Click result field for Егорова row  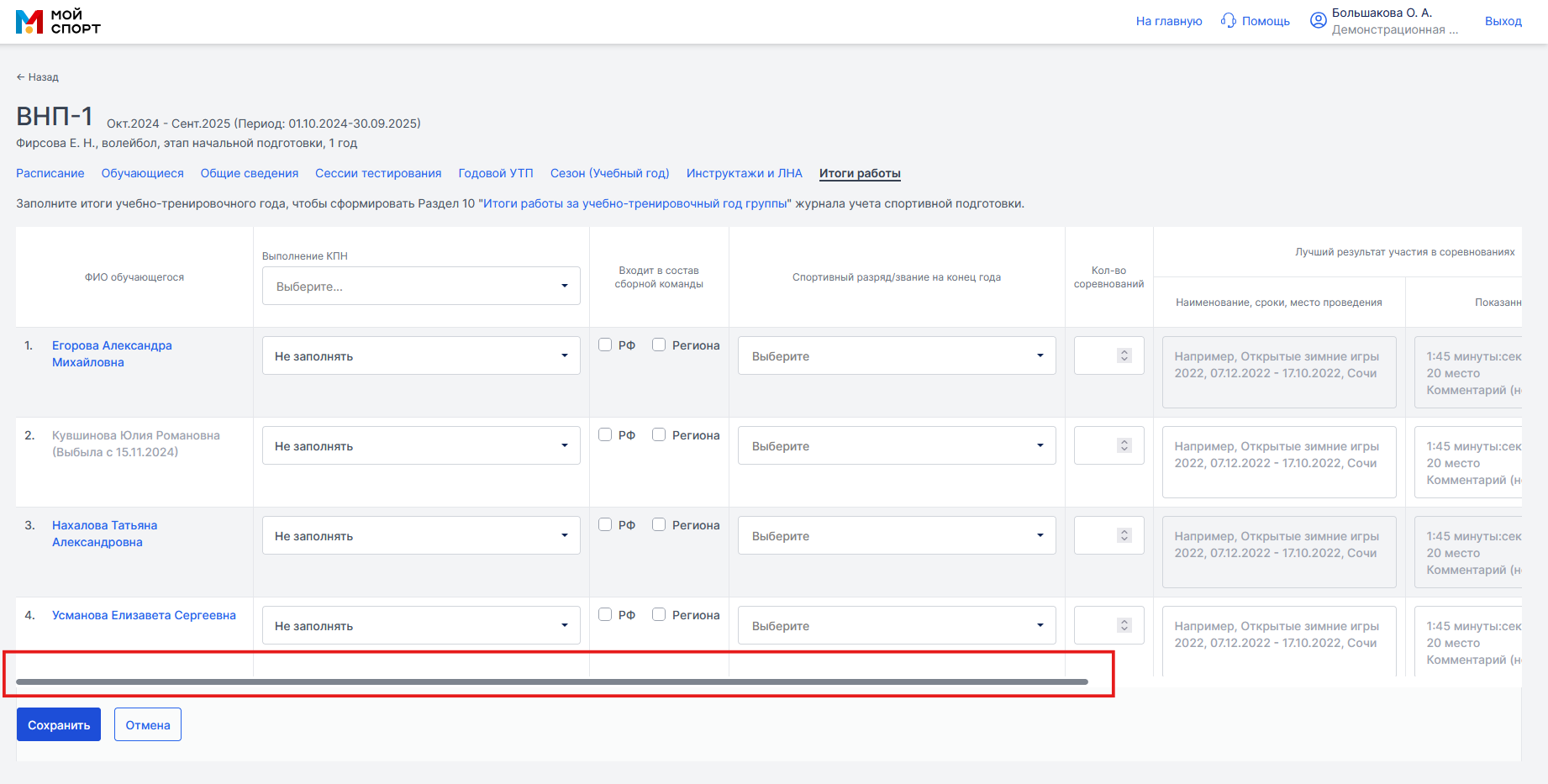[x=1468, y=372]
